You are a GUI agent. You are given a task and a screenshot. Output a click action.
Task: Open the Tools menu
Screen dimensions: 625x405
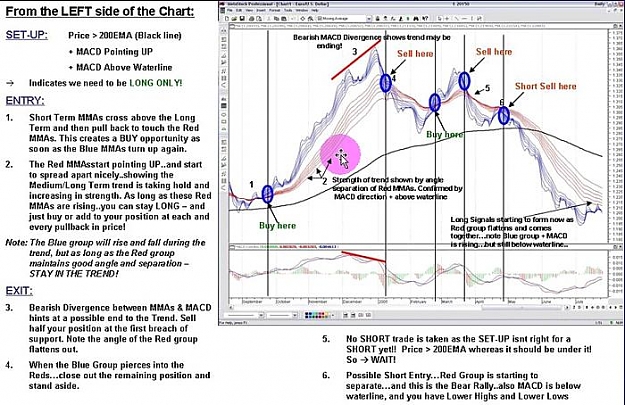(288, 10)
